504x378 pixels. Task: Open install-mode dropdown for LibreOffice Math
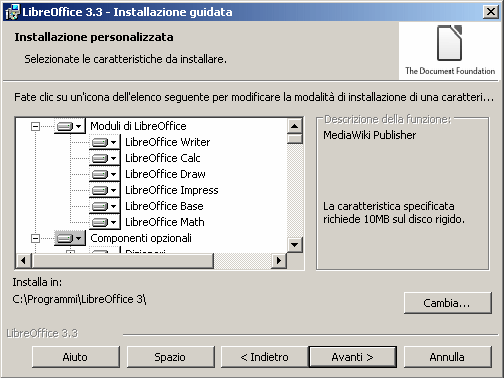click(x=105, y=222)
